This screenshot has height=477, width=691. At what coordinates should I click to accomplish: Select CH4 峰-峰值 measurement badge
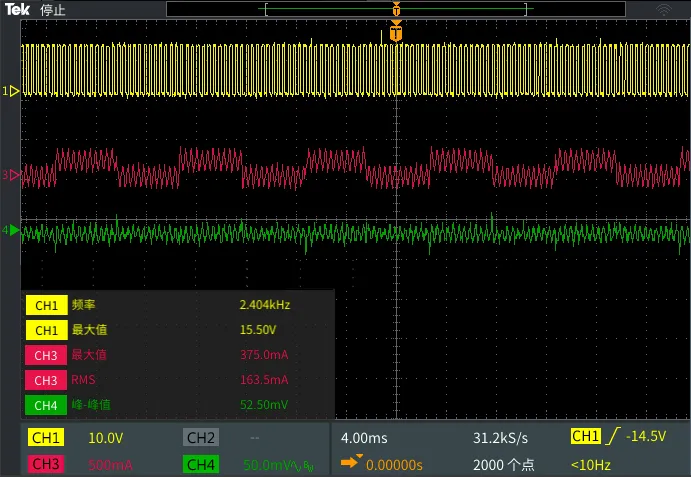point(46,405)
